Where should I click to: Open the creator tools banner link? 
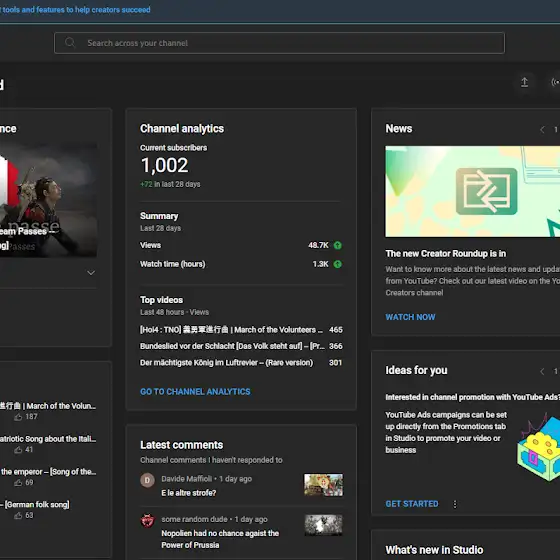(75, 10)
